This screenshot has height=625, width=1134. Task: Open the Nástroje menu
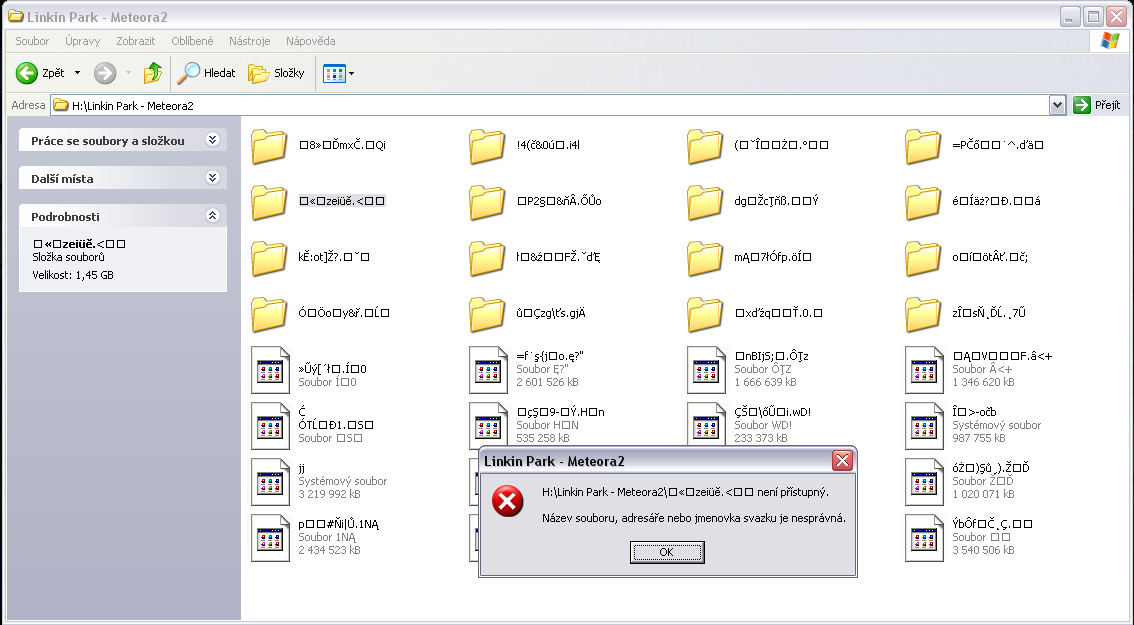[x=250, y=41]
